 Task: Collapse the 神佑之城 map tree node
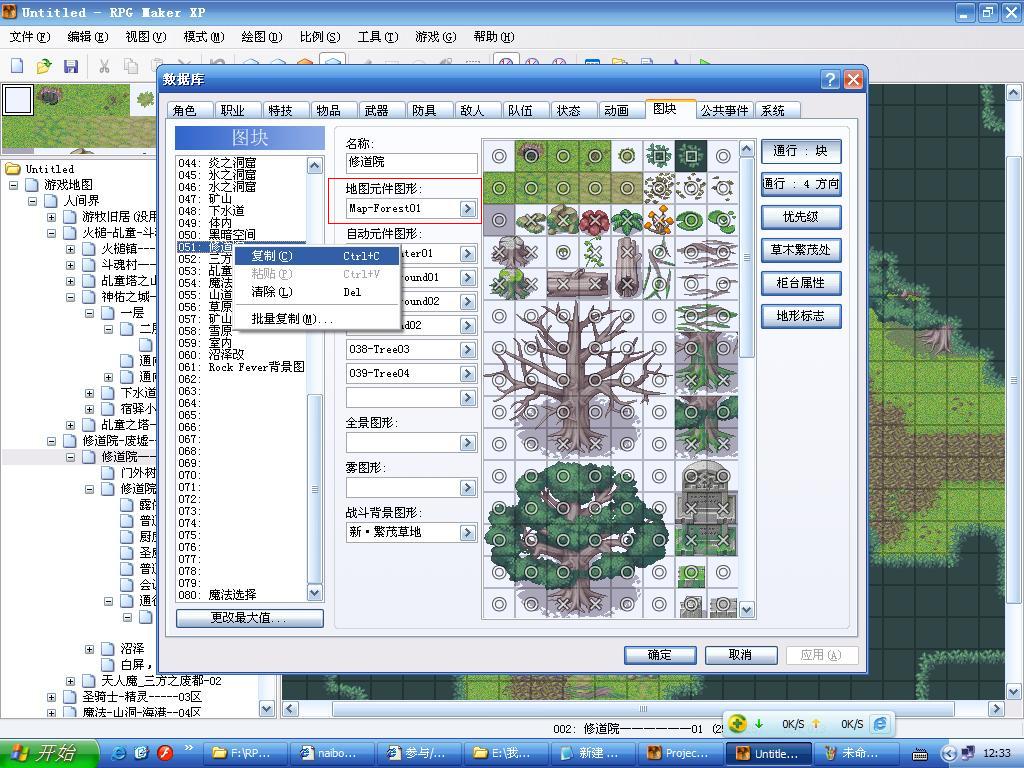click(71, 297)
